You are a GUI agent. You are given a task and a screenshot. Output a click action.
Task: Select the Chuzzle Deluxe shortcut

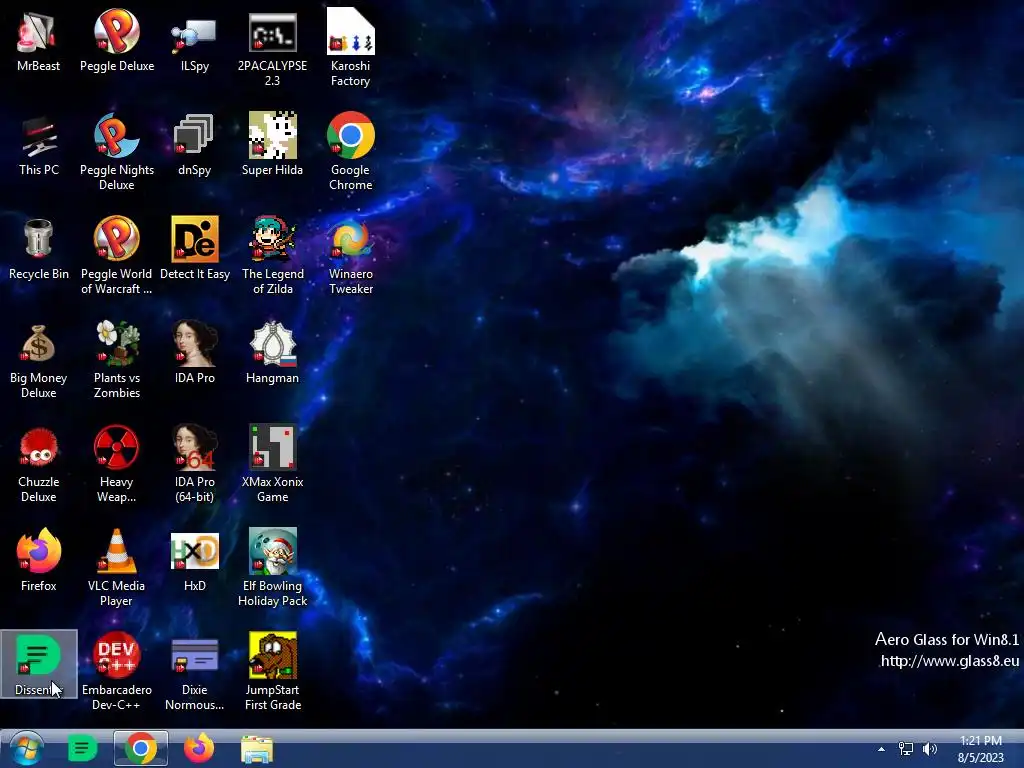point(39,464)
